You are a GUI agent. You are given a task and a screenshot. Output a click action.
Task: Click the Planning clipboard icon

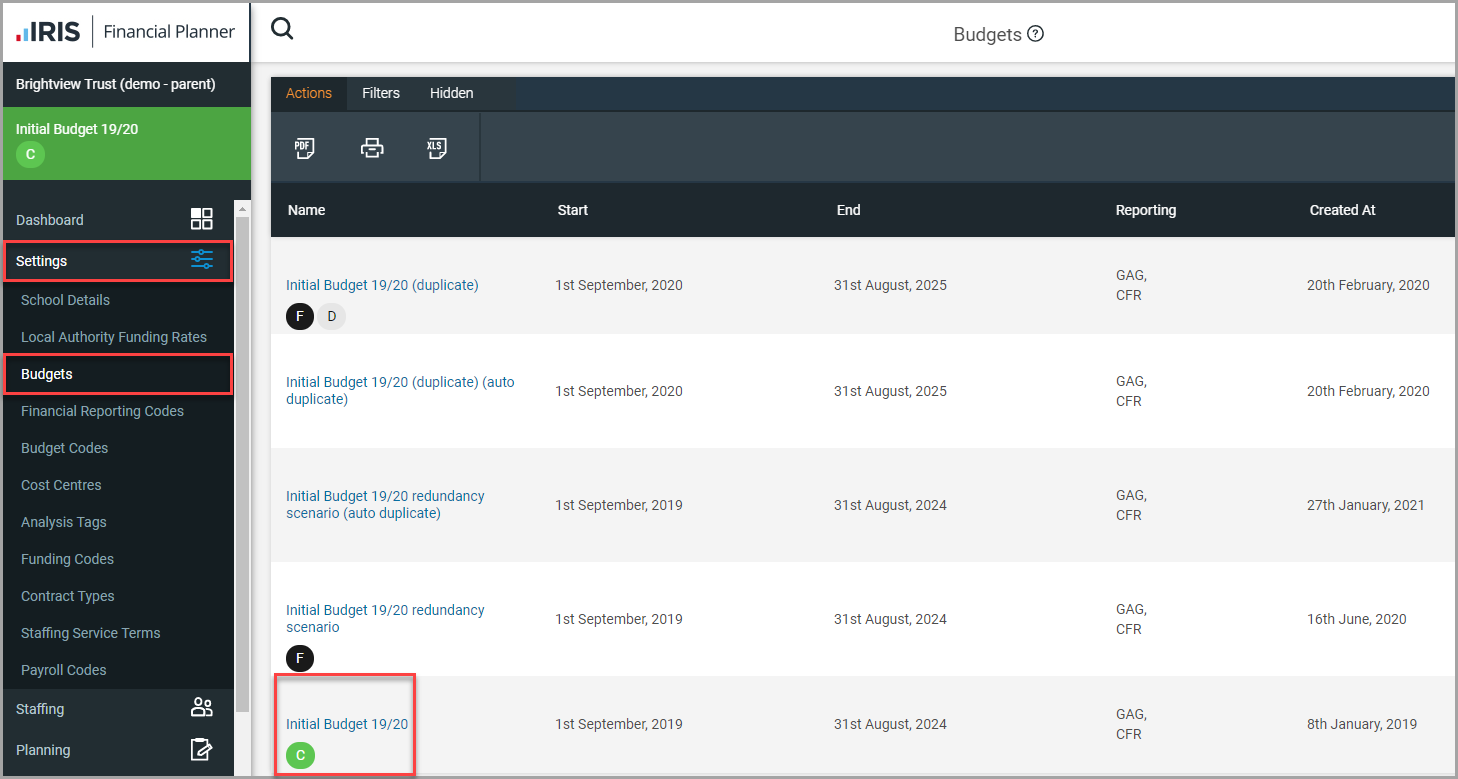202,750
